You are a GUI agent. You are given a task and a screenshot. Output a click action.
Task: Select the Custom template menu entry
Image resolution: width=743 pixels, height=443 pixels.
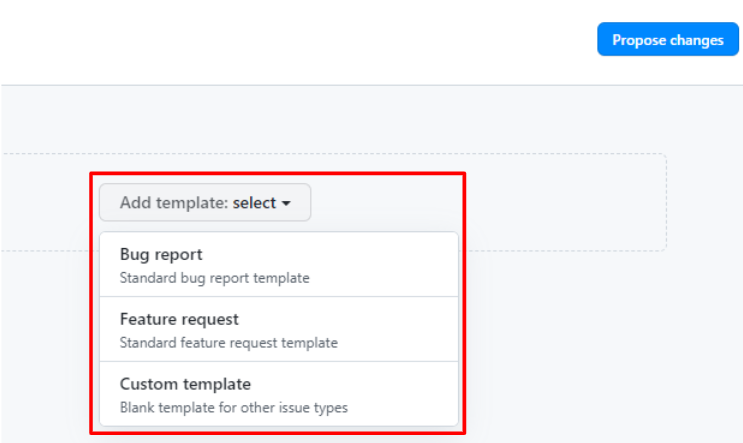(279, 394)
